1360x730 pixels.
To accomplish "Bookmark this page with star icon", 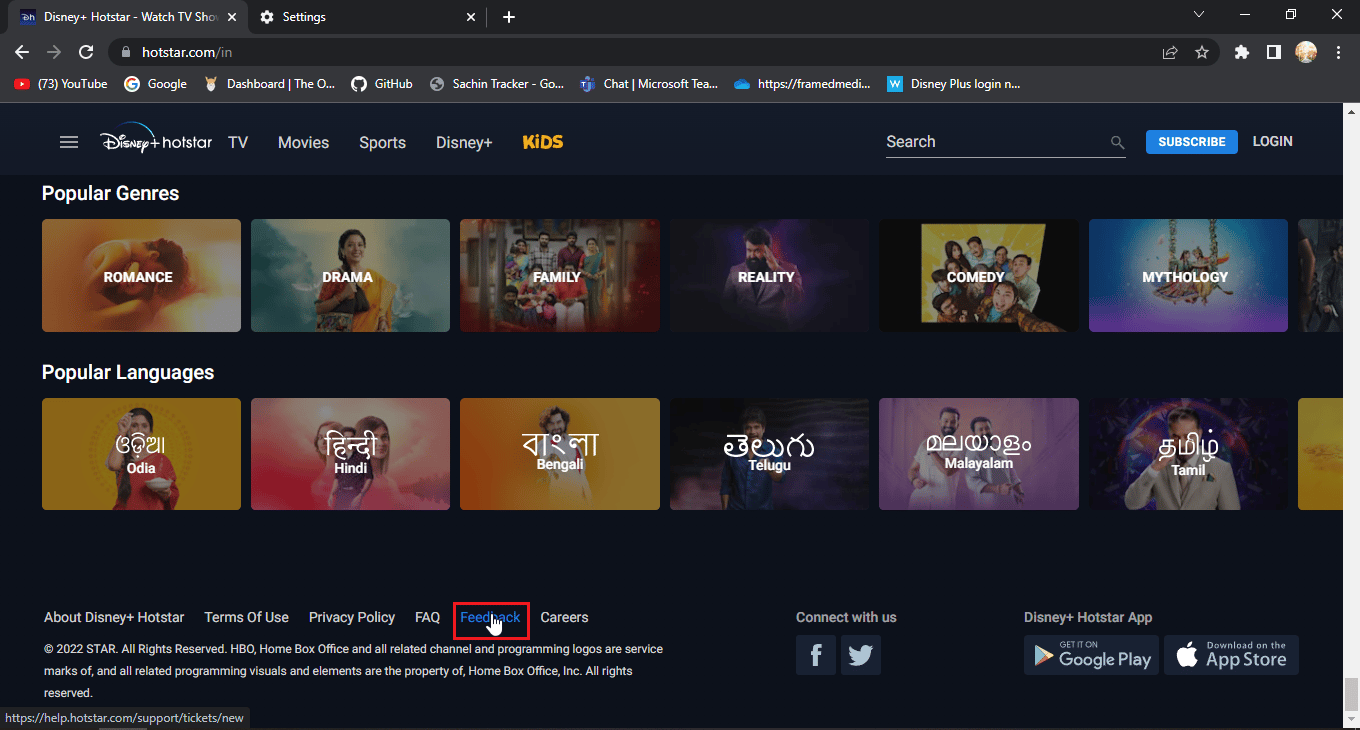I will (x=1202, y=52).
